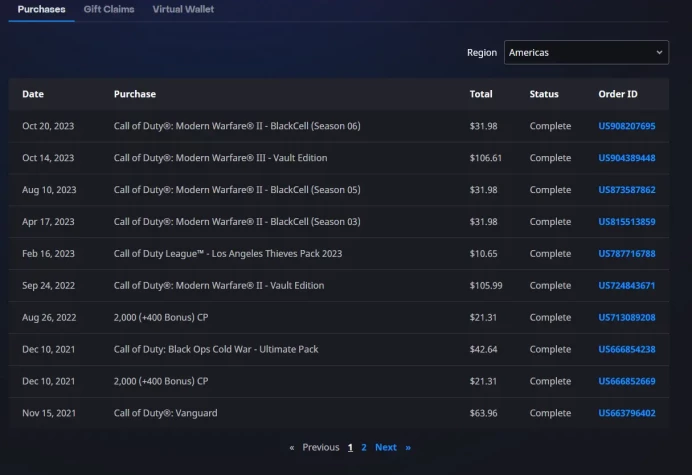The height and width of the screenshot is (475, 692).
Task: Open order US666854238
Action: pyautogui.click(x=627, y=349)
